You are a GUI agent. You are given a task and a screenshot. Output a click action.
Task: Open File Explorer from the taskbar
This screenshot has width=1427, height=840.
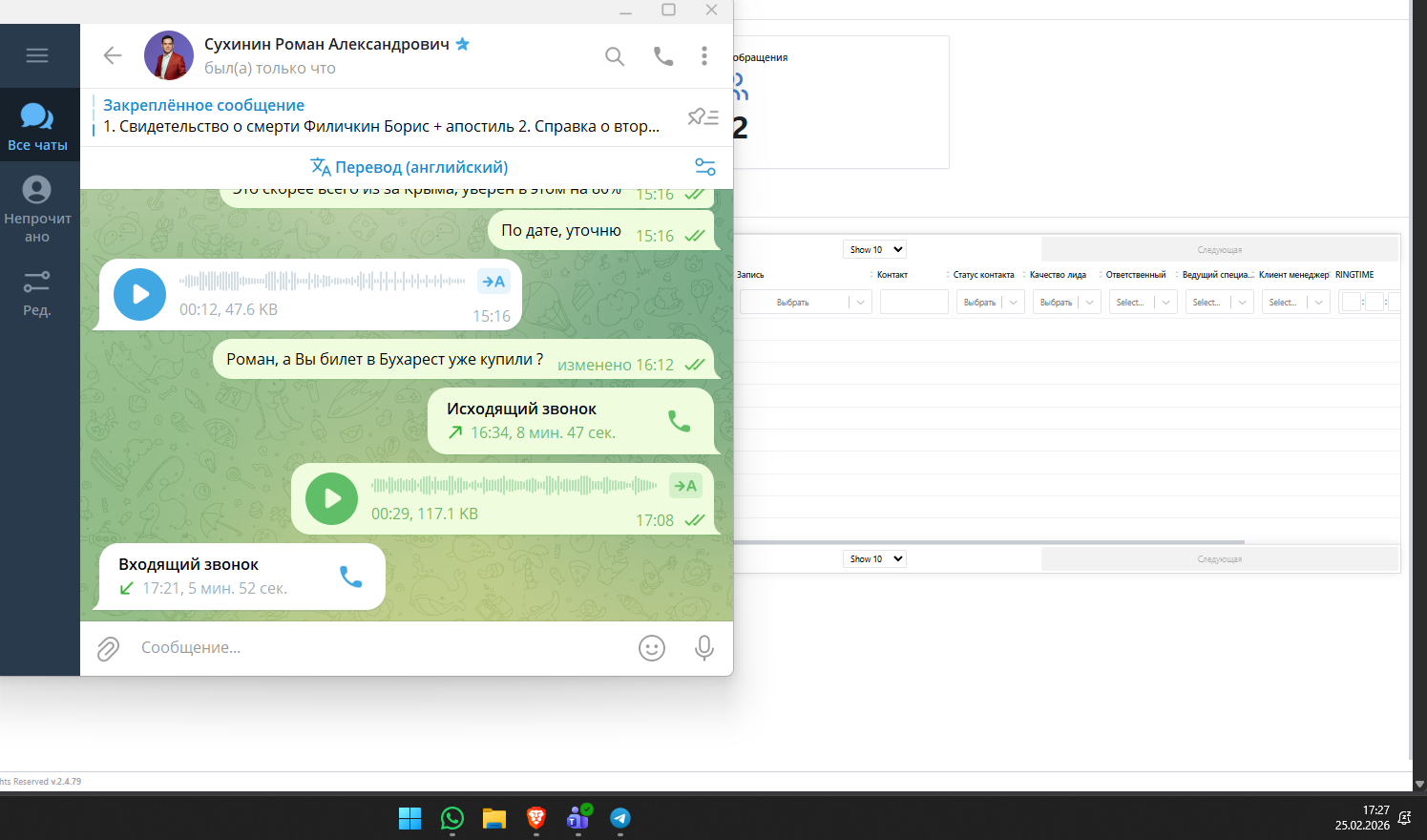pos(493,818)
